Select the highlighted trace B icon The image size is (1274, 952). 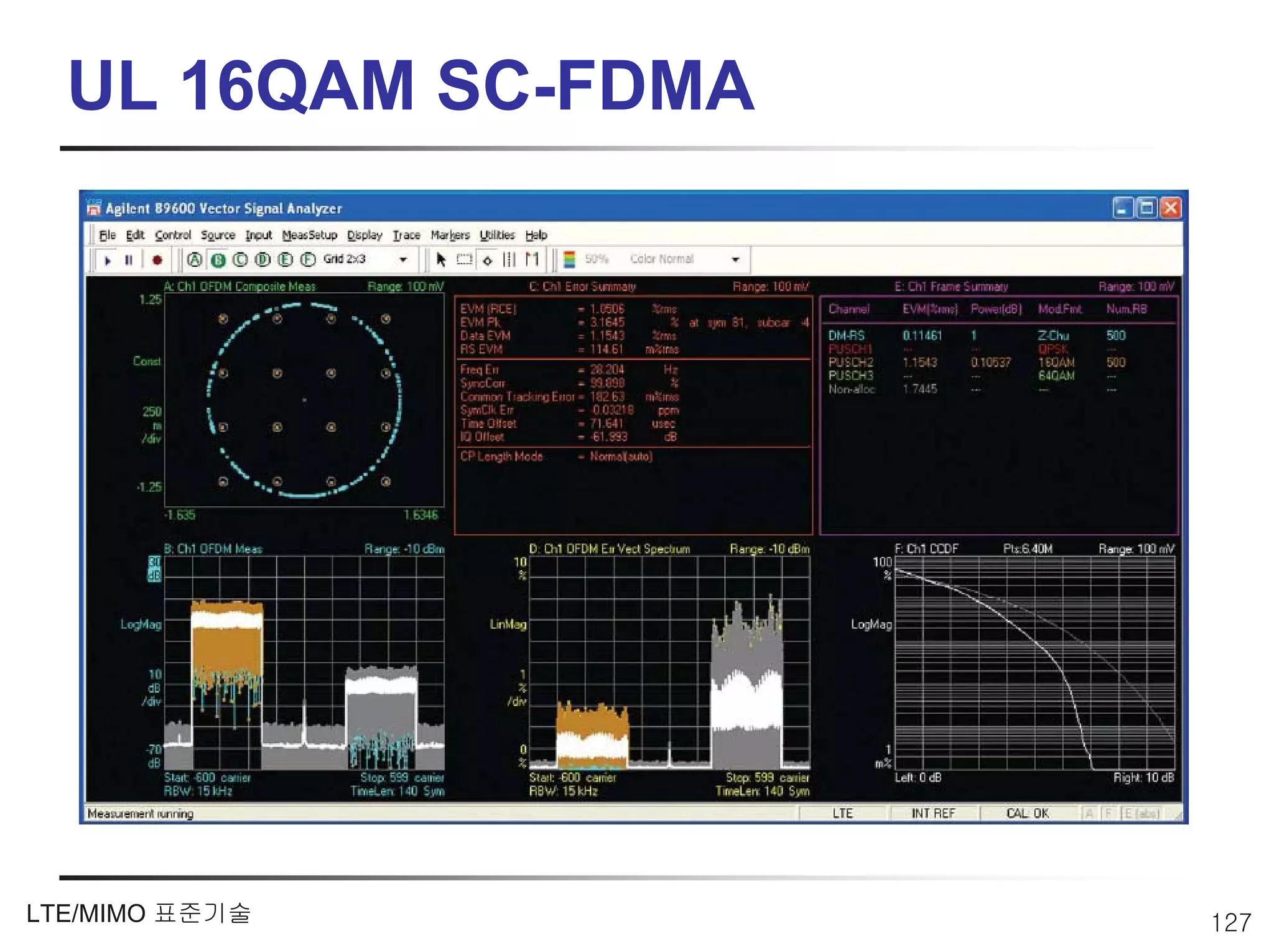[218, 260]
